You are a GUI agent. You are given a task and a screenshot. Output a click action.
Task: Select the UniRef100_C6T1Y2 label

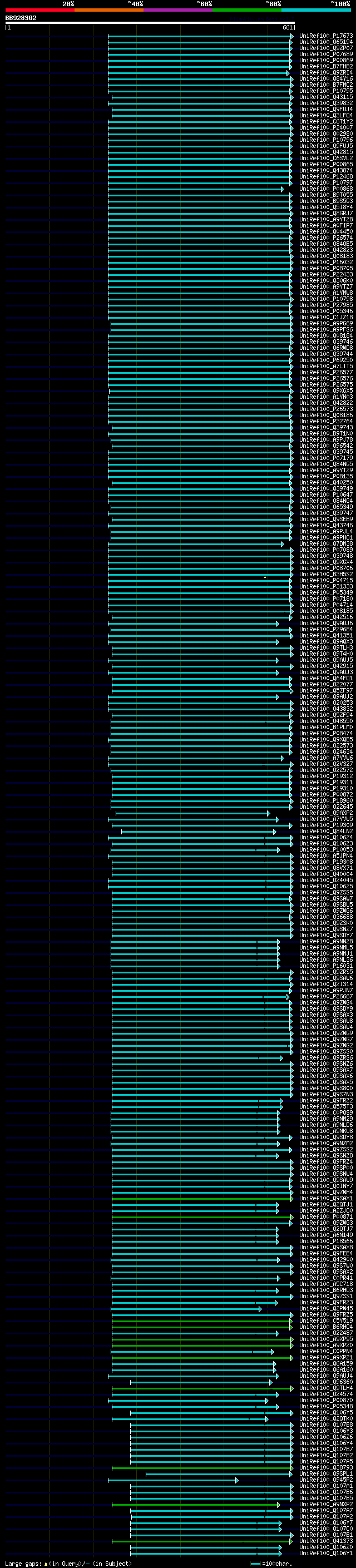point(326,121)
